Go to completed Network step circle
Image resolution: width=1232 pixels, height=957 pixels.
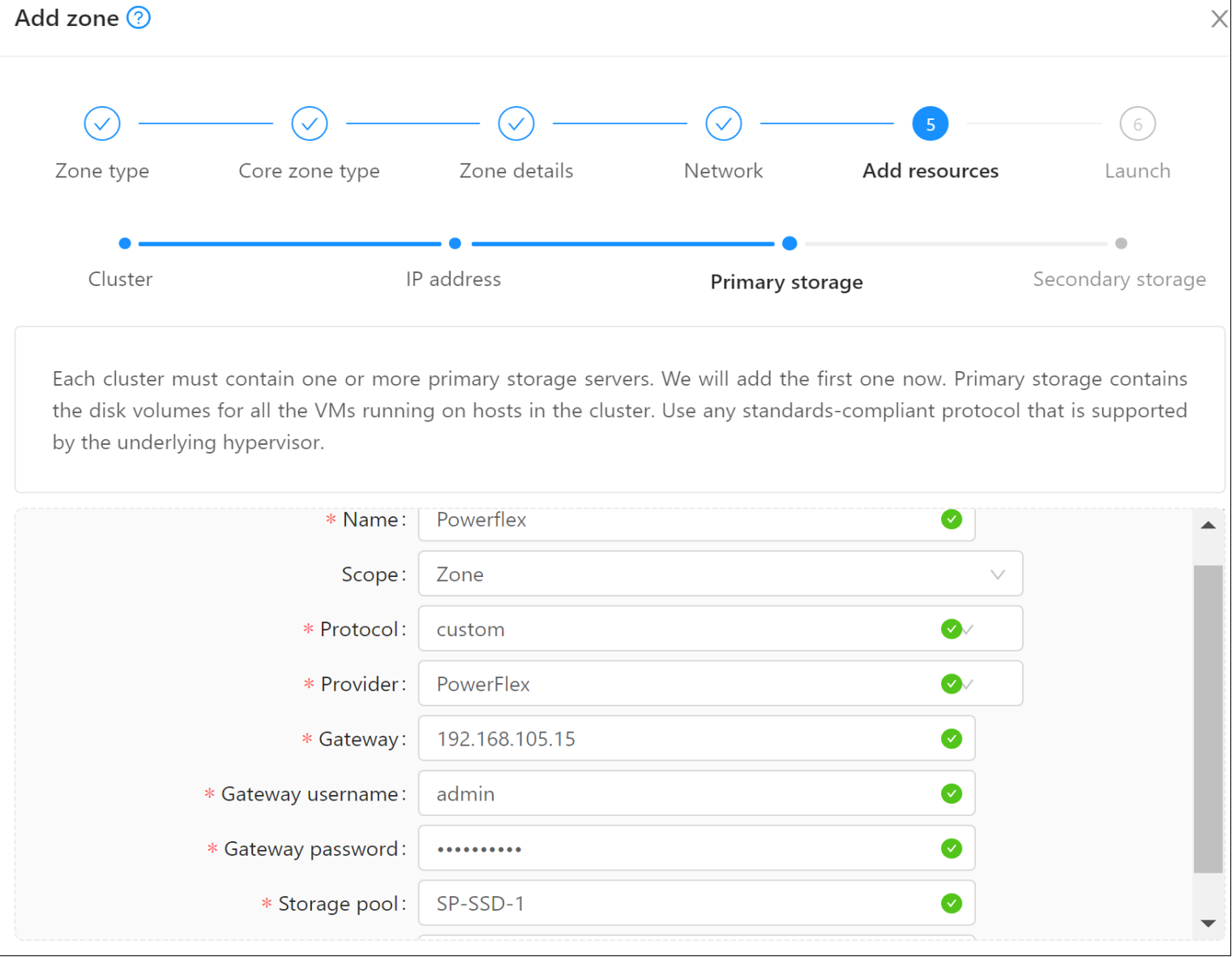click(x=724, y=123)
